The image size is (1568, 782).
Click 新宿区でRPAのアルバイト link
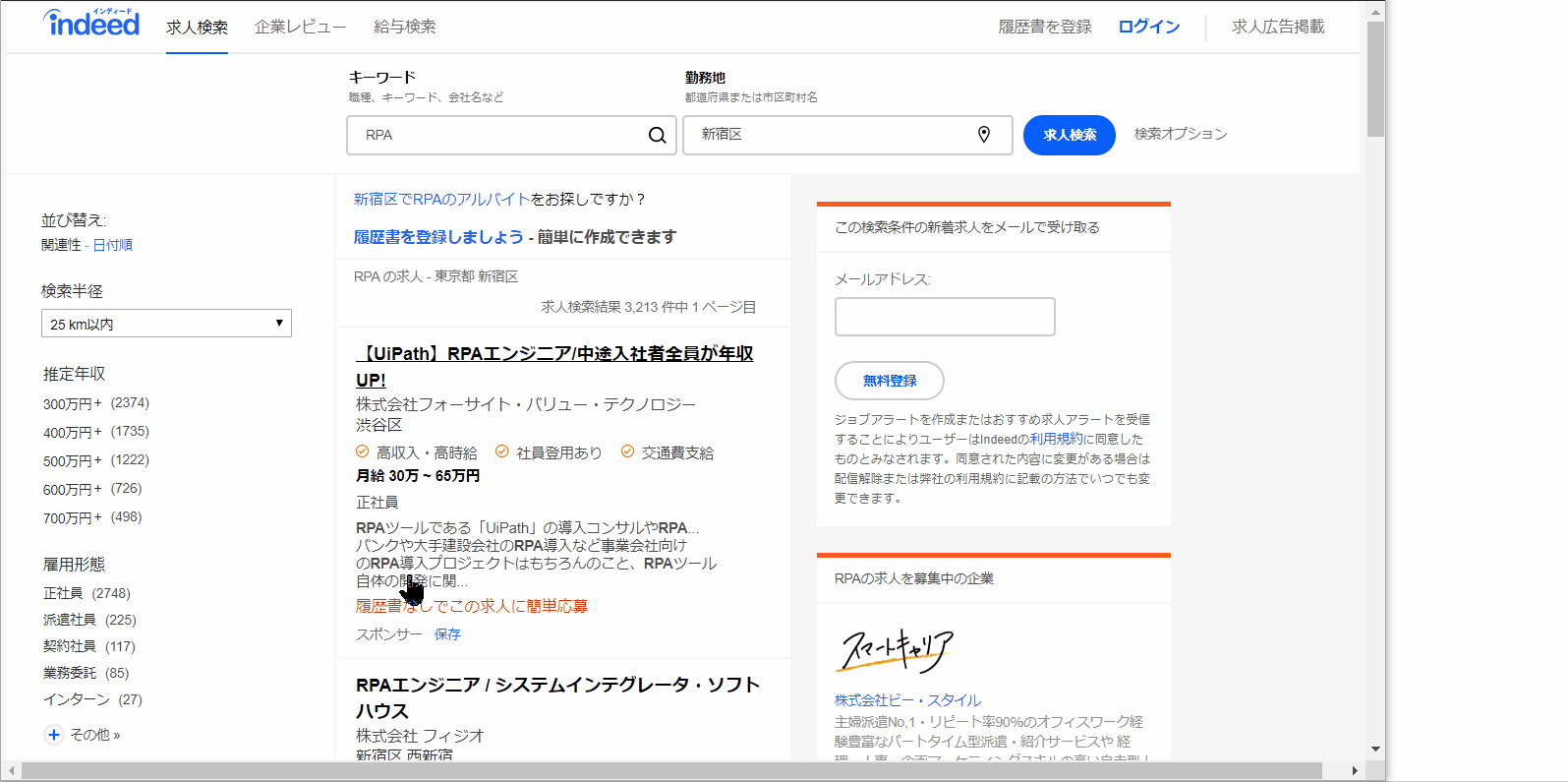tap(441, 199)
